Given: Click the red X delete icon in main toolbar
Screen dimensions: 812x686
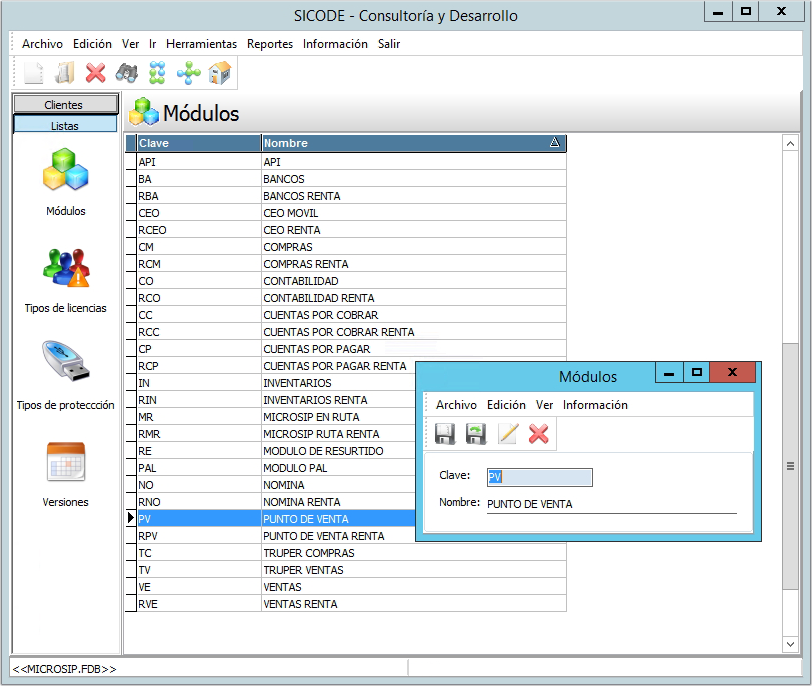Looking at the screenshot, I should tap(96, 73).
